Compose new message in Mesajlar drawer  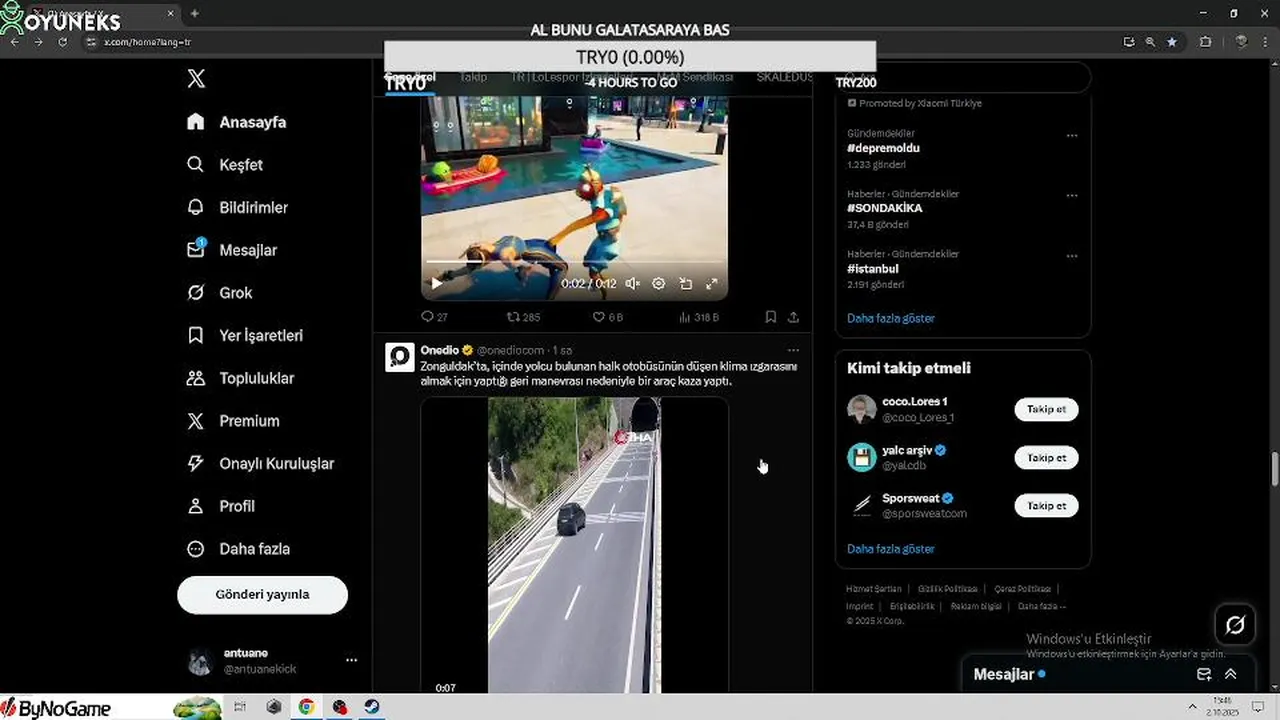[1204, 674]
